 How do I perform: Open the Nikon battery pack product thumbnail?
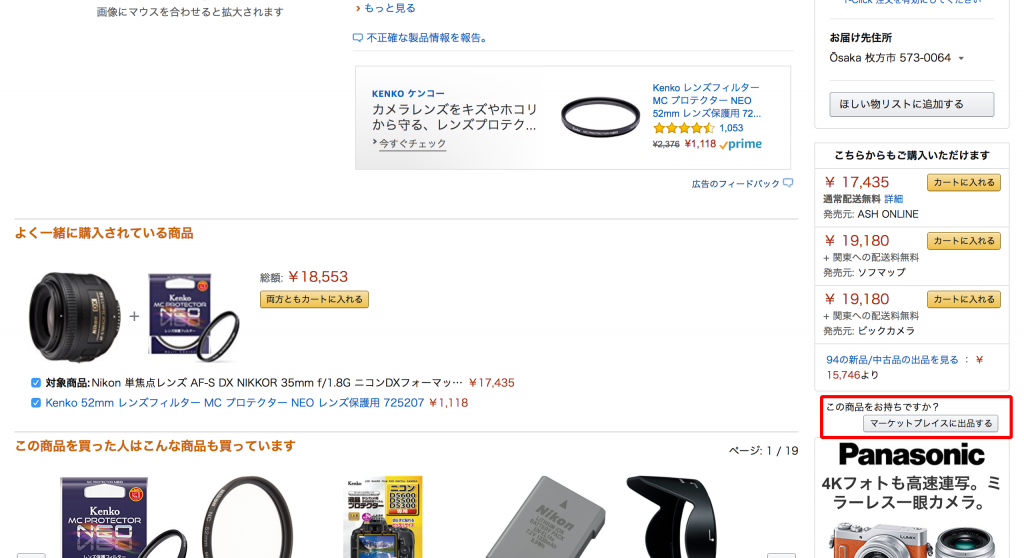coord(545,517)
